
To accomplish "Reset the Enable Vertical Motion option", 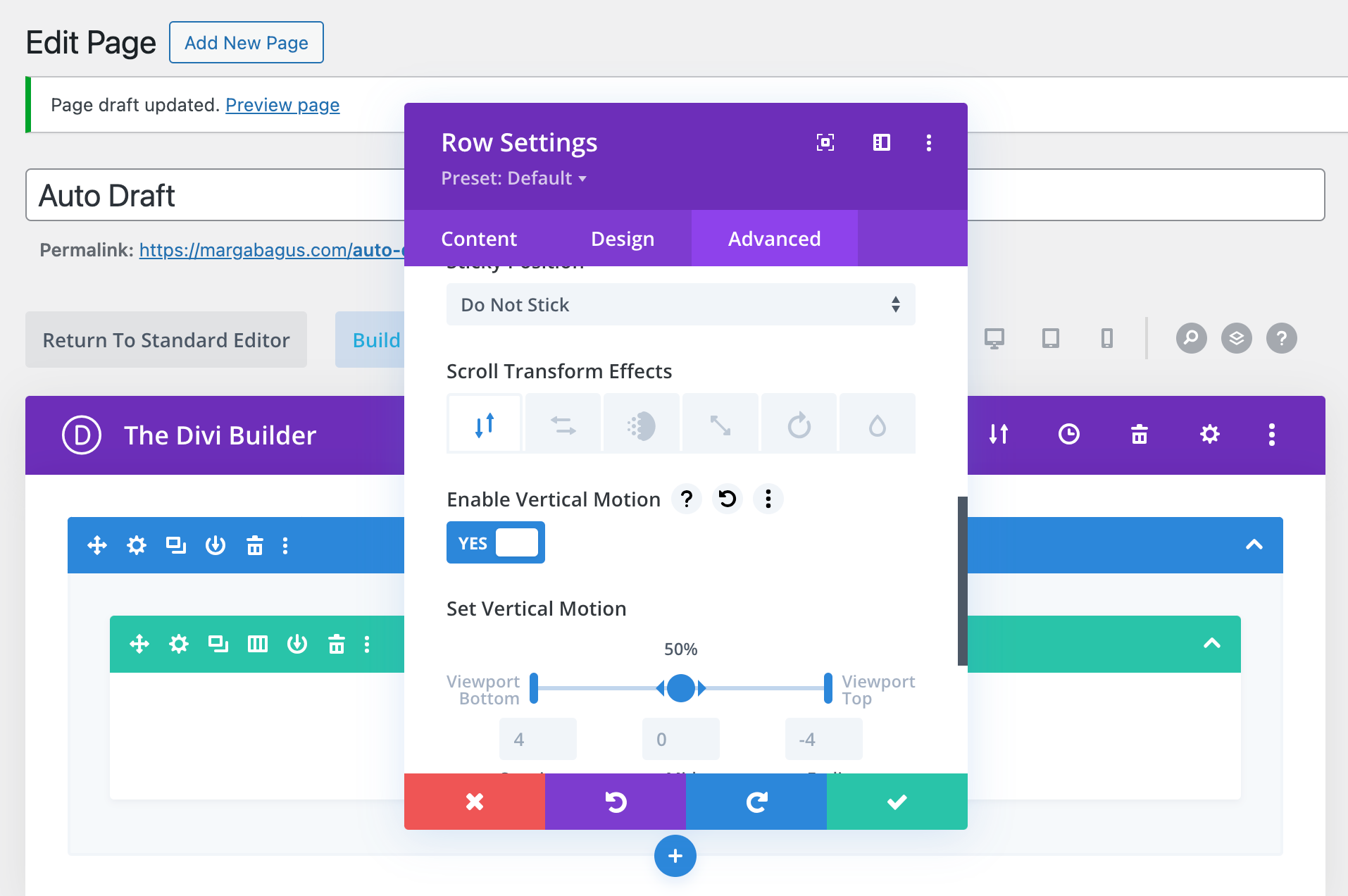I will [x=728, y=499].
